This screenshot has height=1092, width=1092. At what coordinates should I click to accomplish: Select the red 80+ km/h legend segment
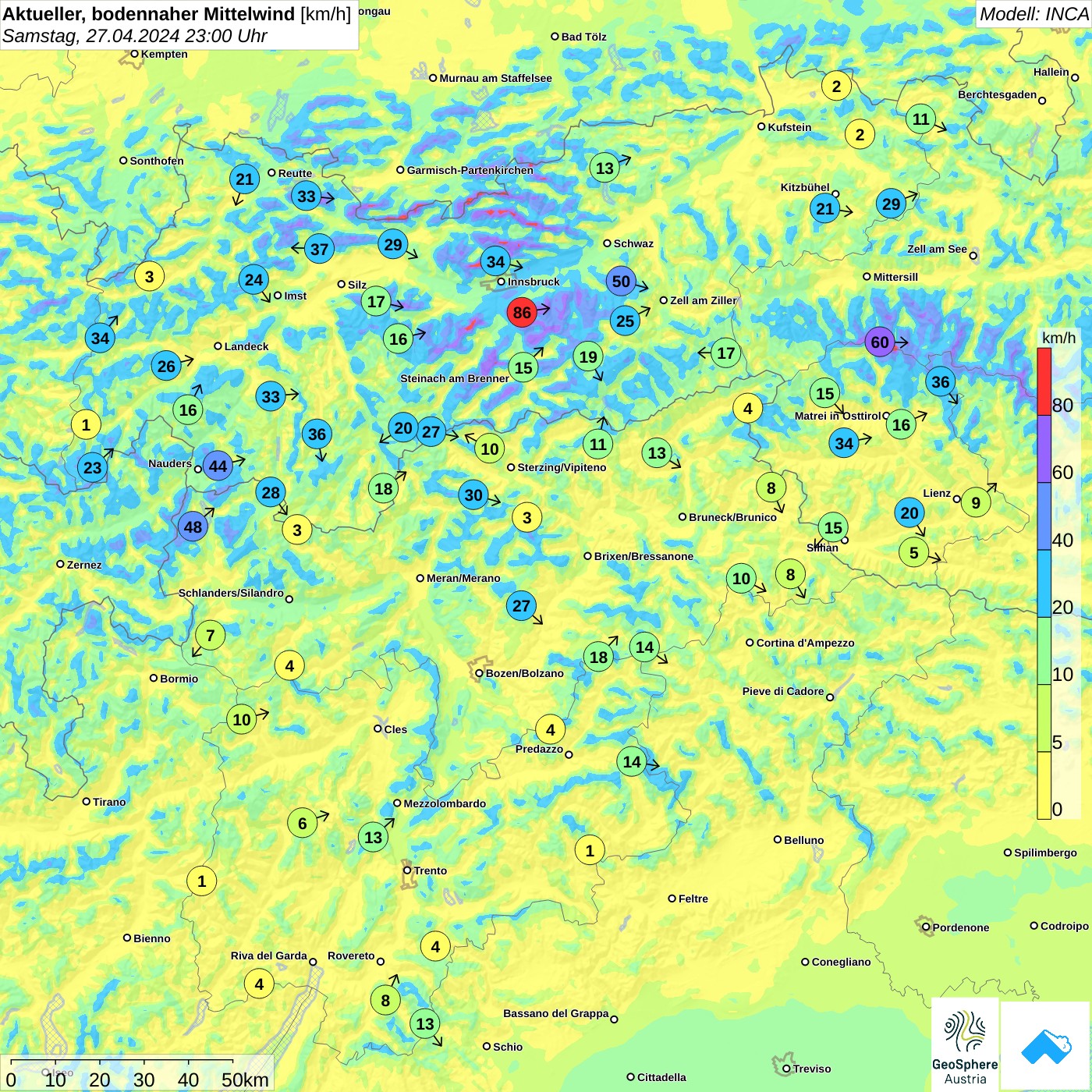coord(1044,381)
